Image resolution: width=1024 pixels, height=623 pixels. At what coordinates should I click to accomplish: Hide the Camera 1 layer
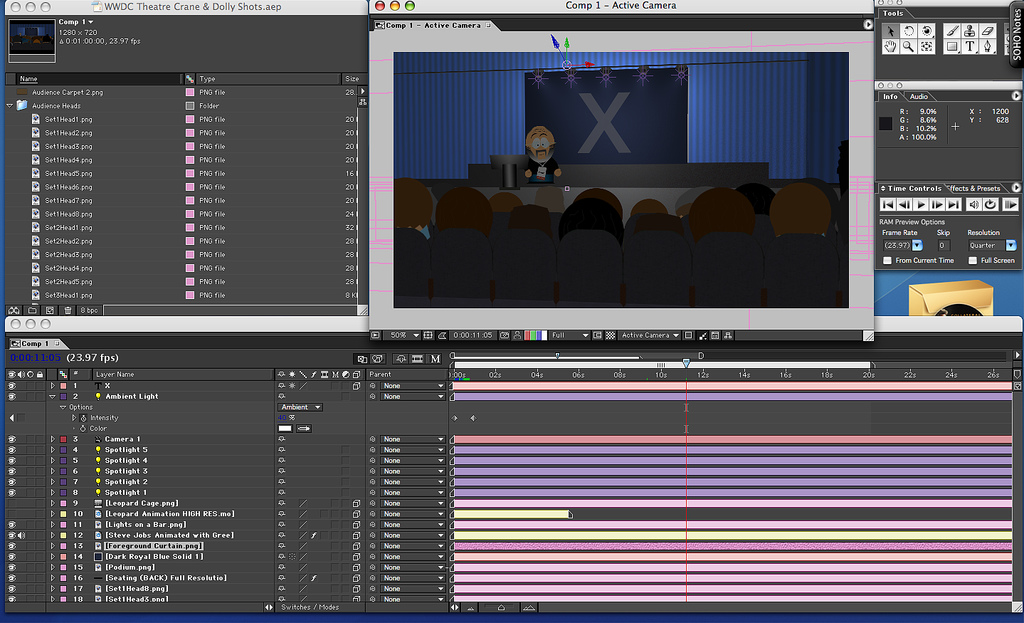[x=11, y=439]
